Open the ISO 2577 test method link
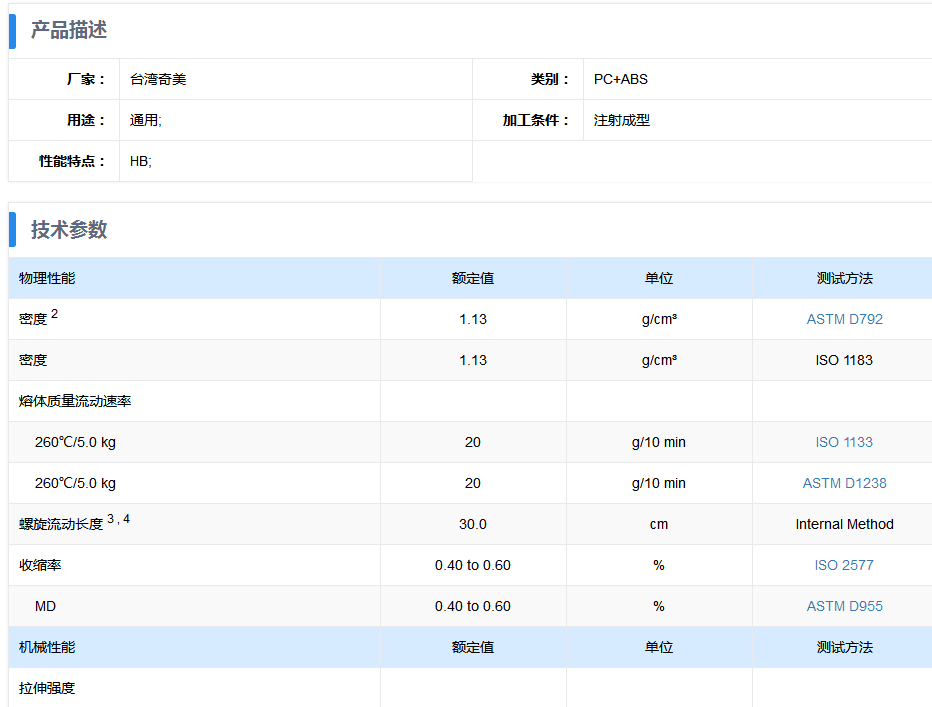932x707 pixels. [844, 565]
